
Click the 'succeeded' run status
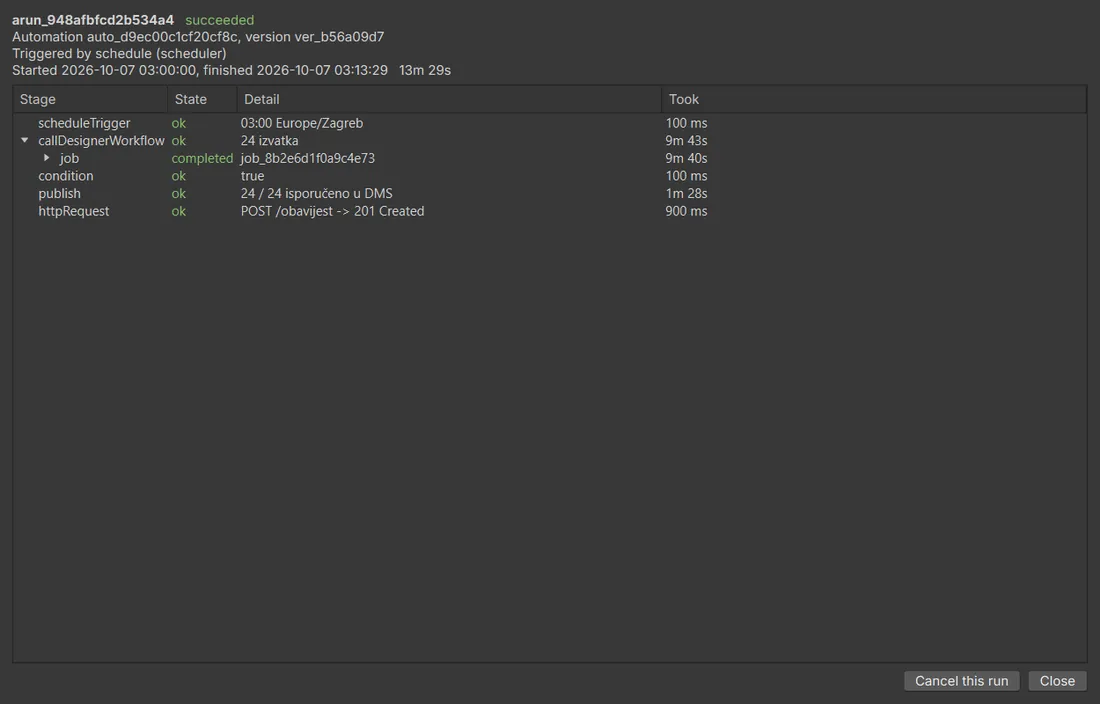tap(220, 20)
